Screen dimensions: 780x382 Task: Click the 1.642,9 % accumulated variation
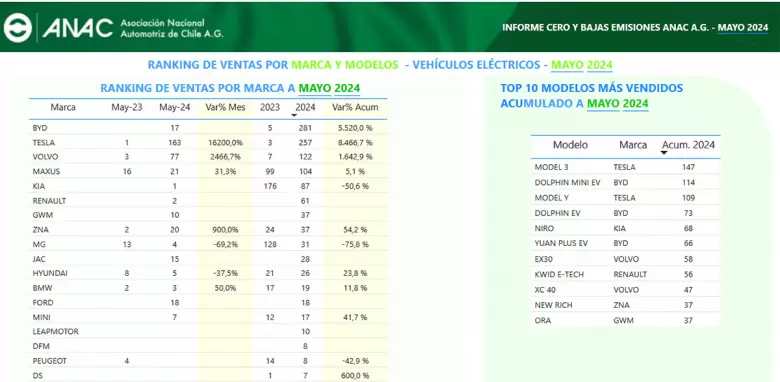click(x=355, y=157)
